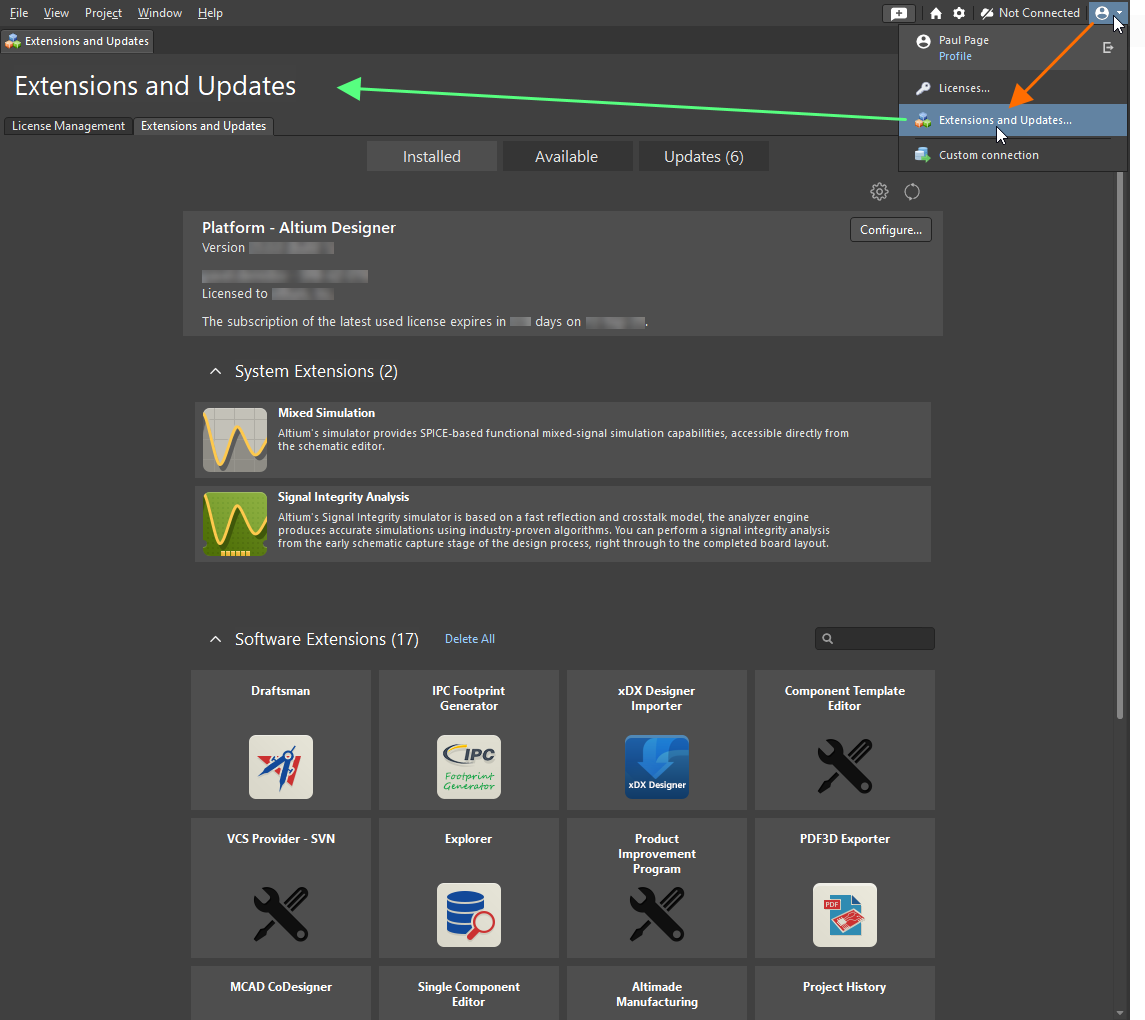Open the Help menu
This screenshot has height=1020, width=1145.
[x=210, y=12]
